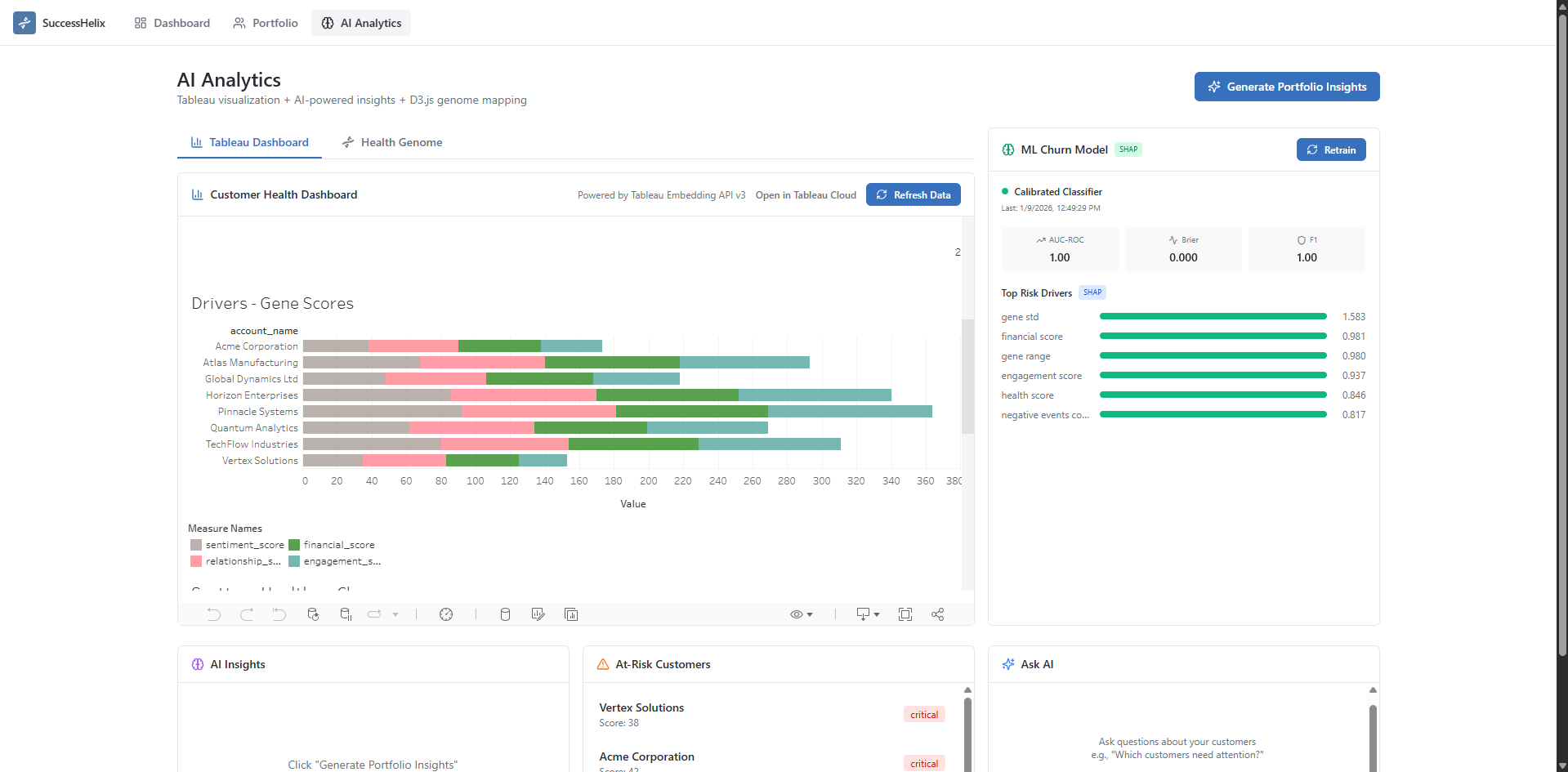Click the Generate Portfolio Insights button
Screen dimensions: 1568x772
1287,87
